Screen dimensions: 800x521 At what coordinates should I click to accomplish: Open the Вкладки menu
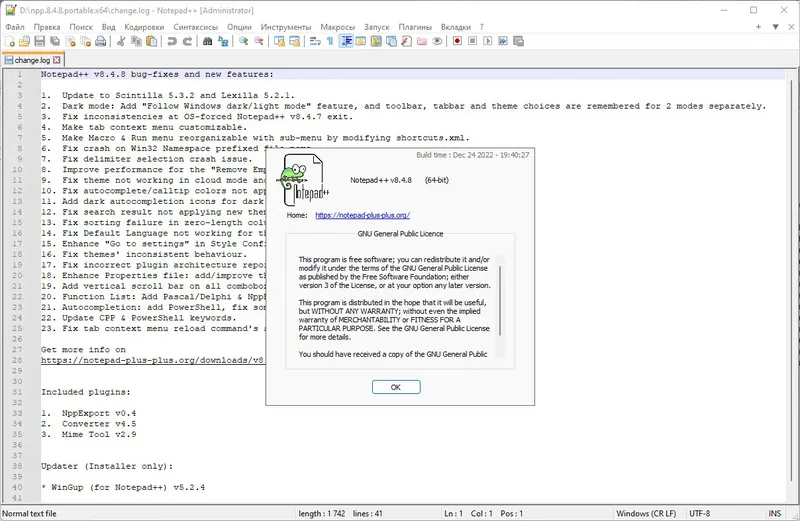click(x=456, y=27)
